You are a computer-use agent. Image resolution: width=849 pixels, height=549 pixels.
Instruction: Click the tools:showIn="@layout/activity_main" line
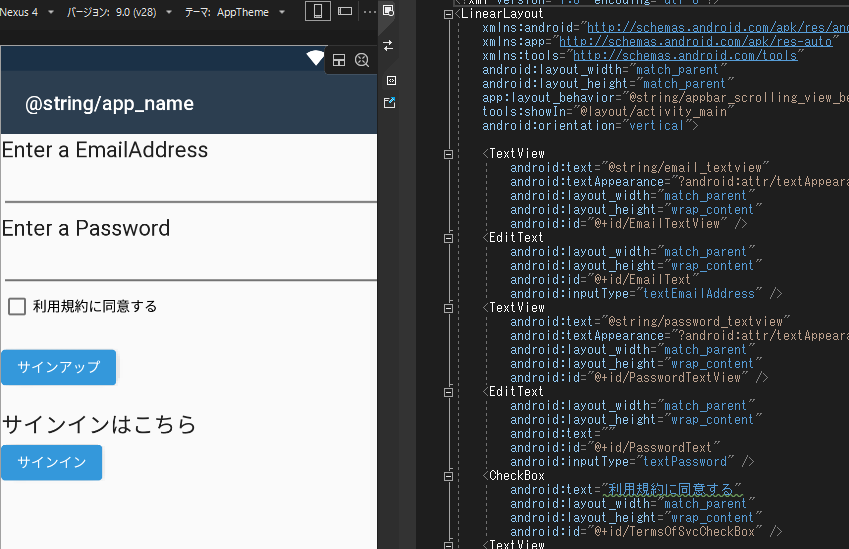[608, 112]
